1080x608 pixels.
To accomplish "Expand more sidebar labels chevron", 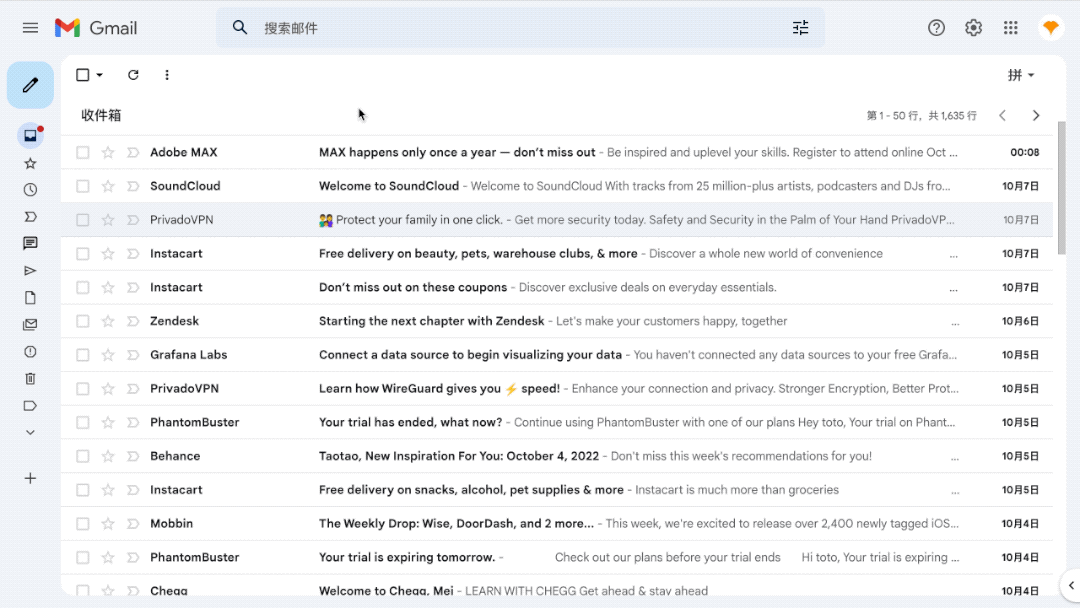I will coord(30,432).
